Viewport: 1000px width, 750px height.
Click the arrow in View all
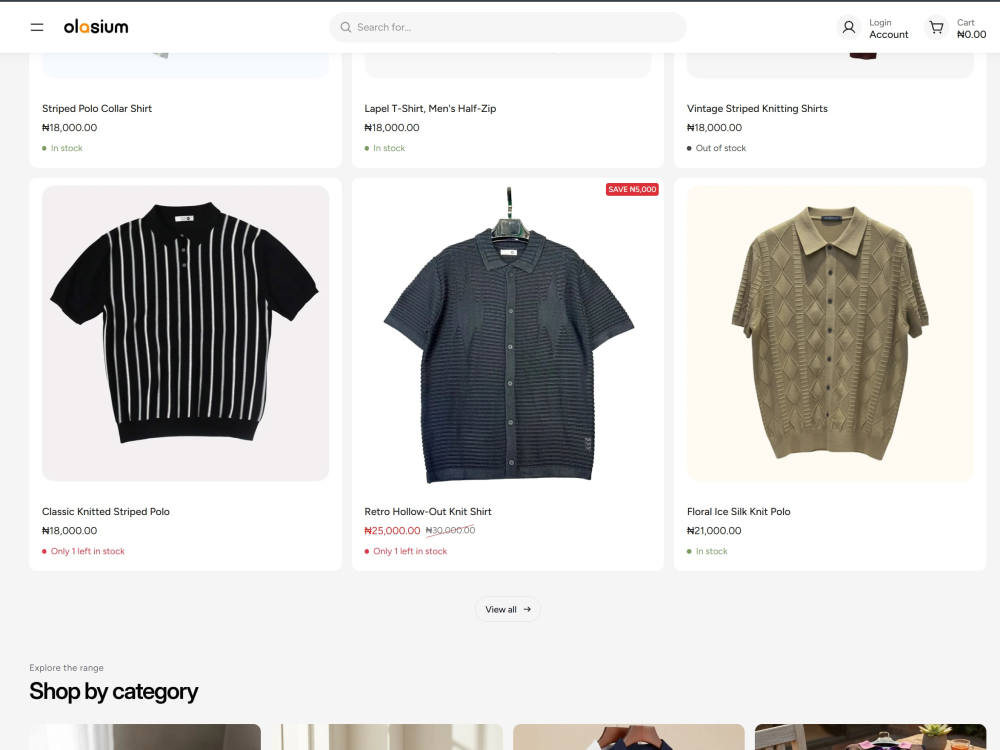(527, 609)
